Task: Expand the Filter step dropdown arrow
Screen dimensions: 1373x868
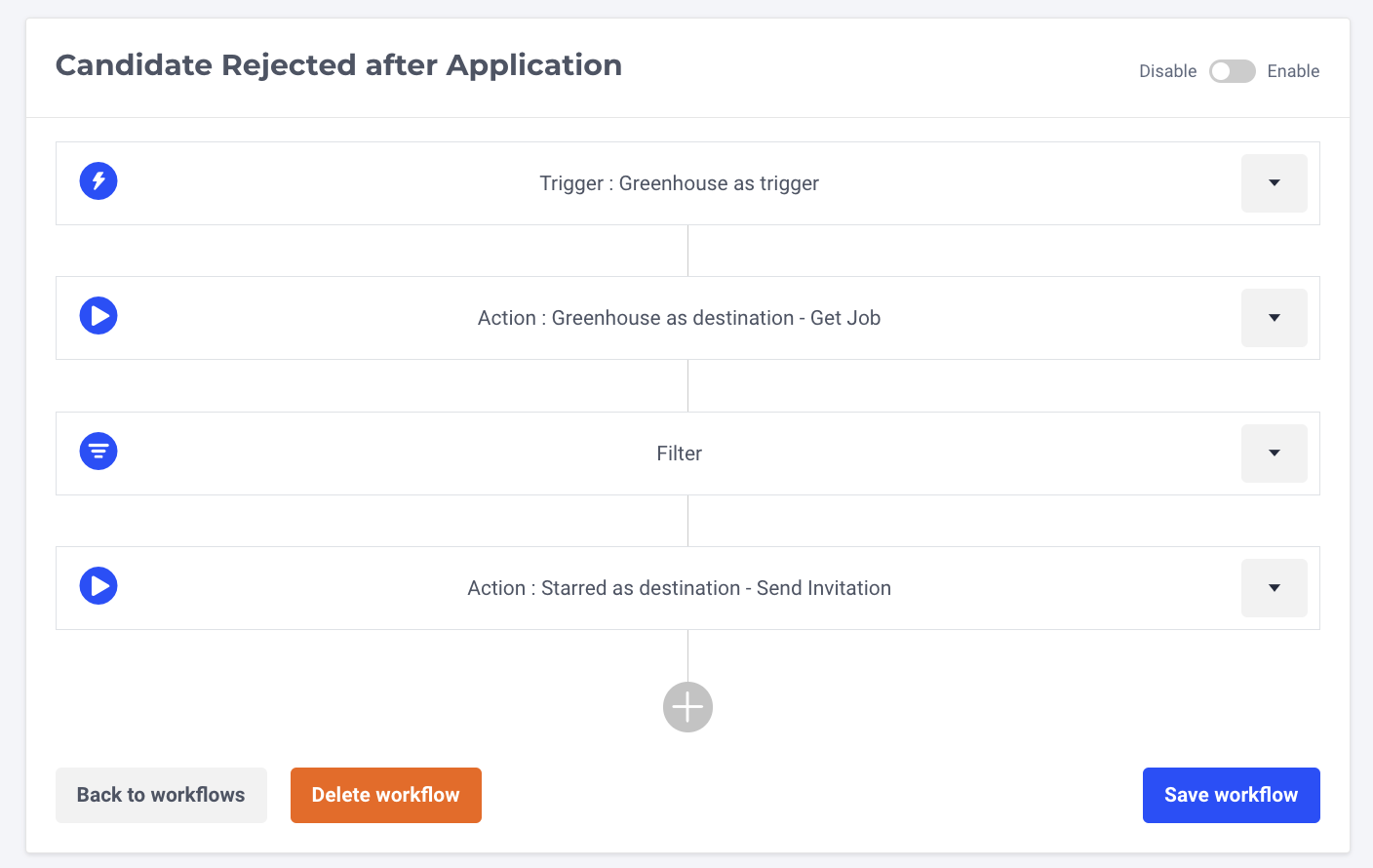Action: [1274, 454]
